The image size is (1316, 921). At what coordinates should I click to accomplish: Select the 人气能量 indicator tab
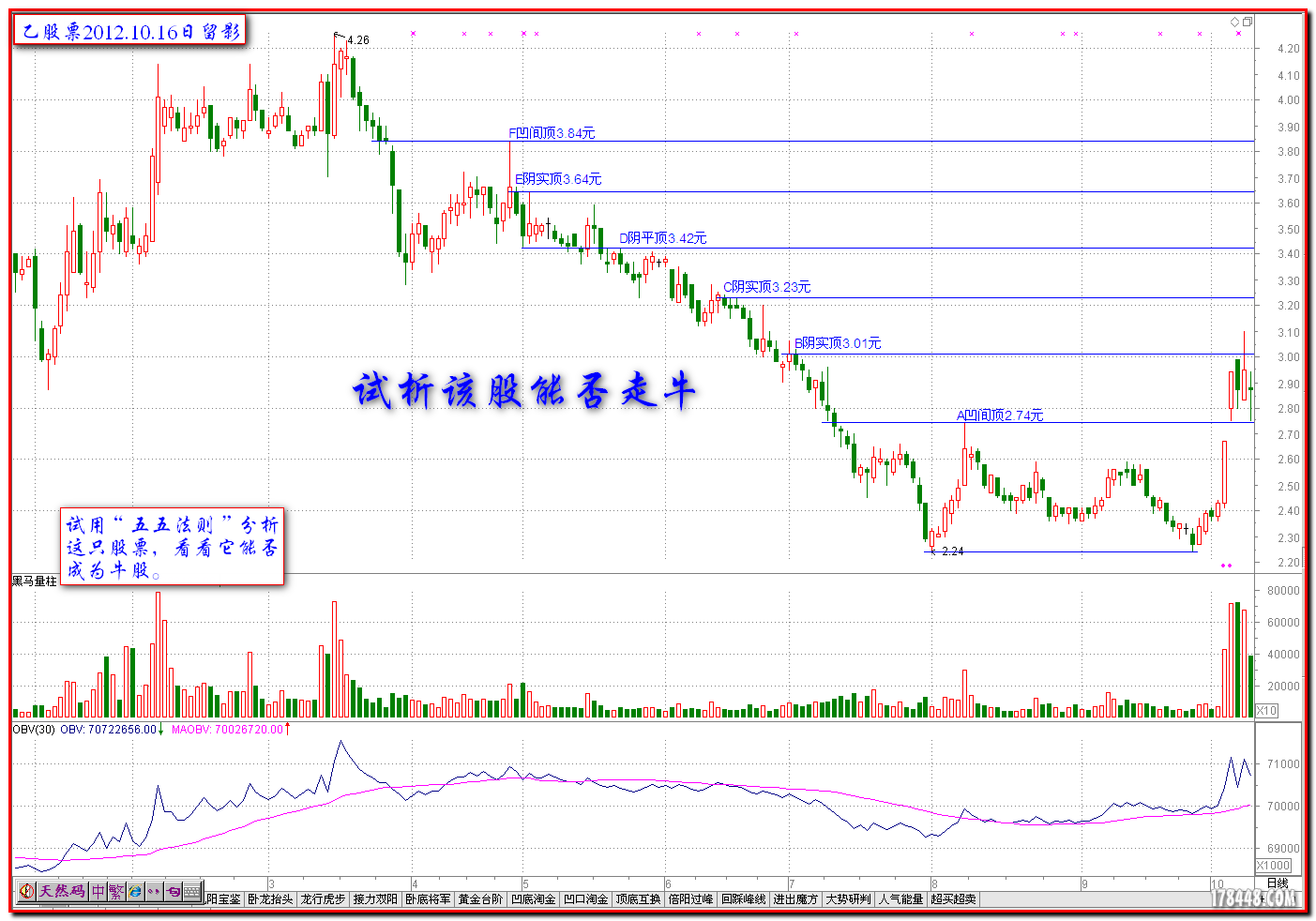pyautogui.click(x=900, y=898)
